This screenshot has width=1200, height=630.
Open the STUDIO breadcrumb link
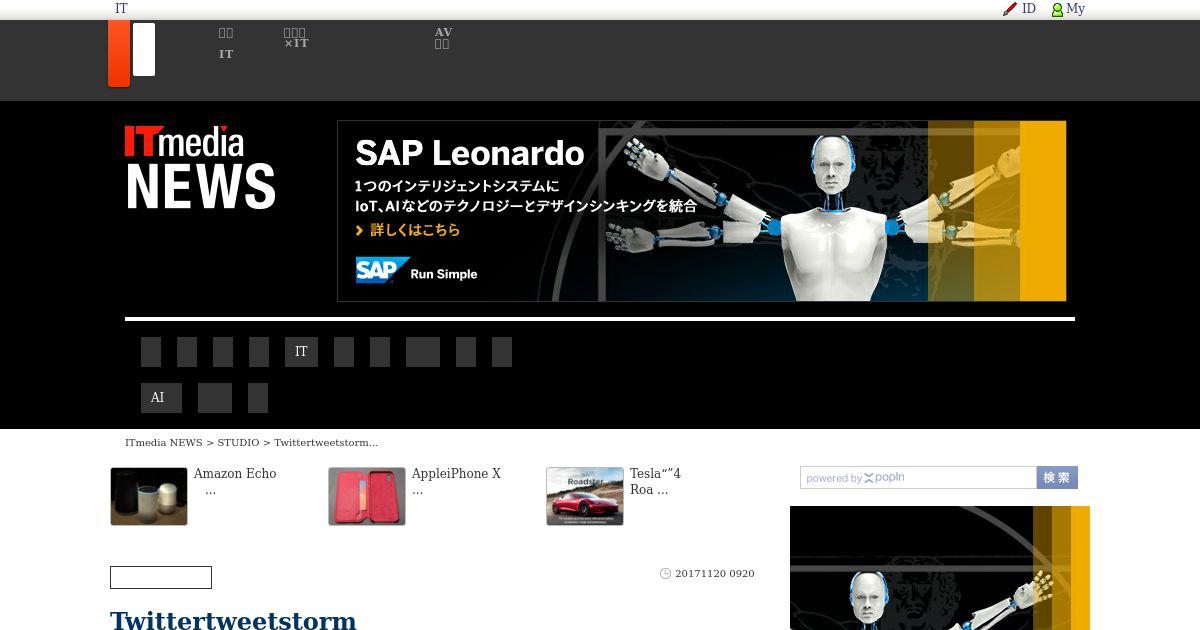pyautogui.click(x=238, y=443)
